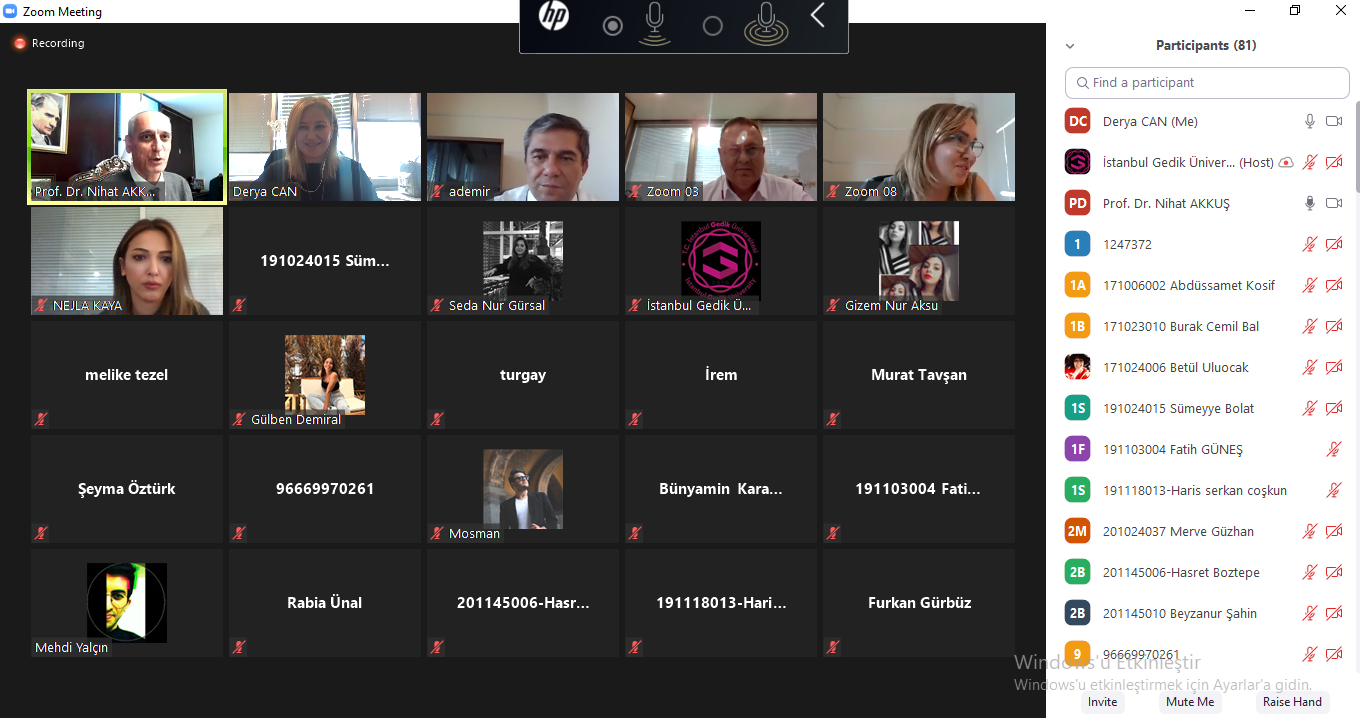Click camera-off icon for Burak Cemil Bal
The image size is (1360, 718).
pos(1334,326)
